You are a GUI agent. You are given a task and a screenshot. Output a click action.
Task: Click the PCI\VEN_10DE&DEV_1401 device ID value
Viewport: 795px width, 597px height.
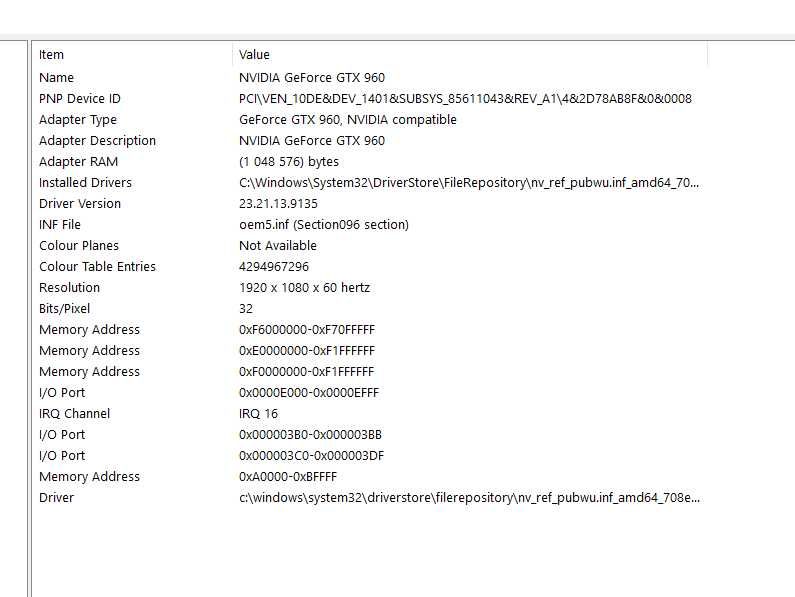point(465,98)
